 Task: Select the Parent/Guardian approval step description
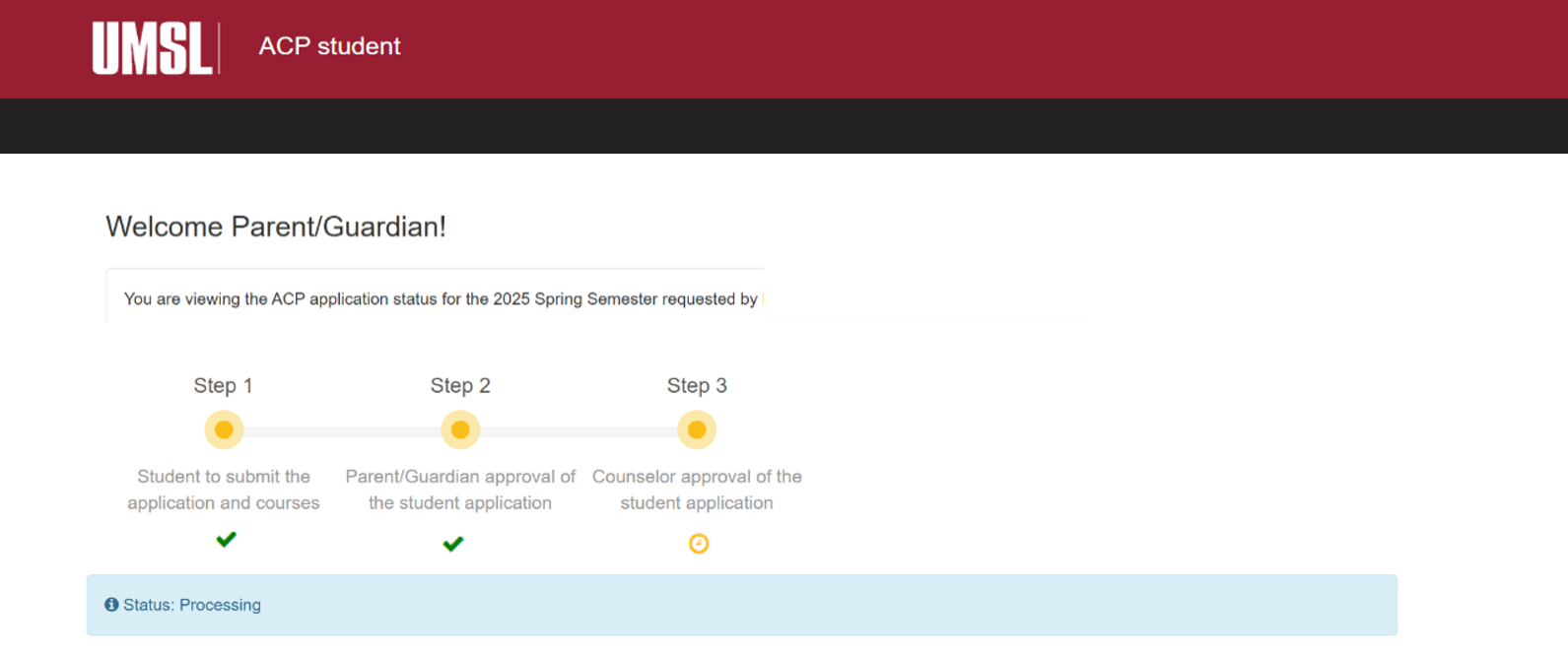459,490
